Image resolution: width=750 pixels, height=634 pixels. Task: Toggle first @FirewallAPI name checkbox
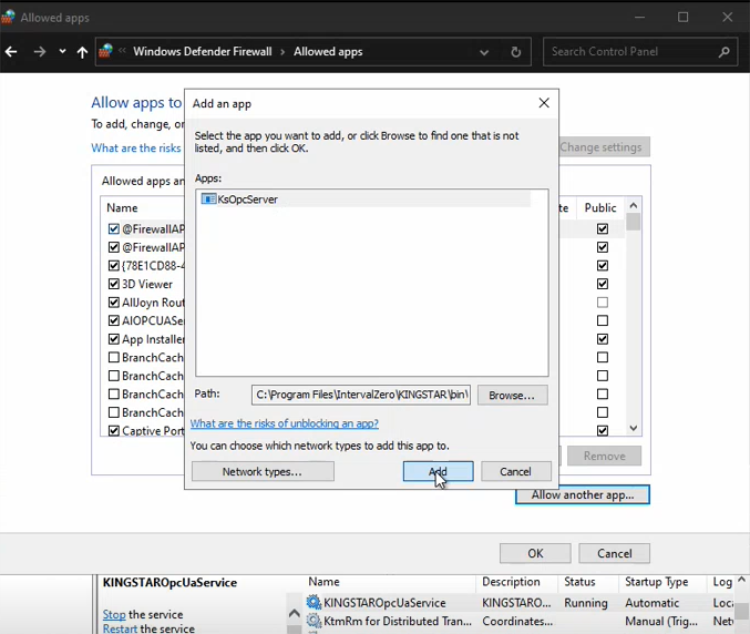[x=113, y=229]
